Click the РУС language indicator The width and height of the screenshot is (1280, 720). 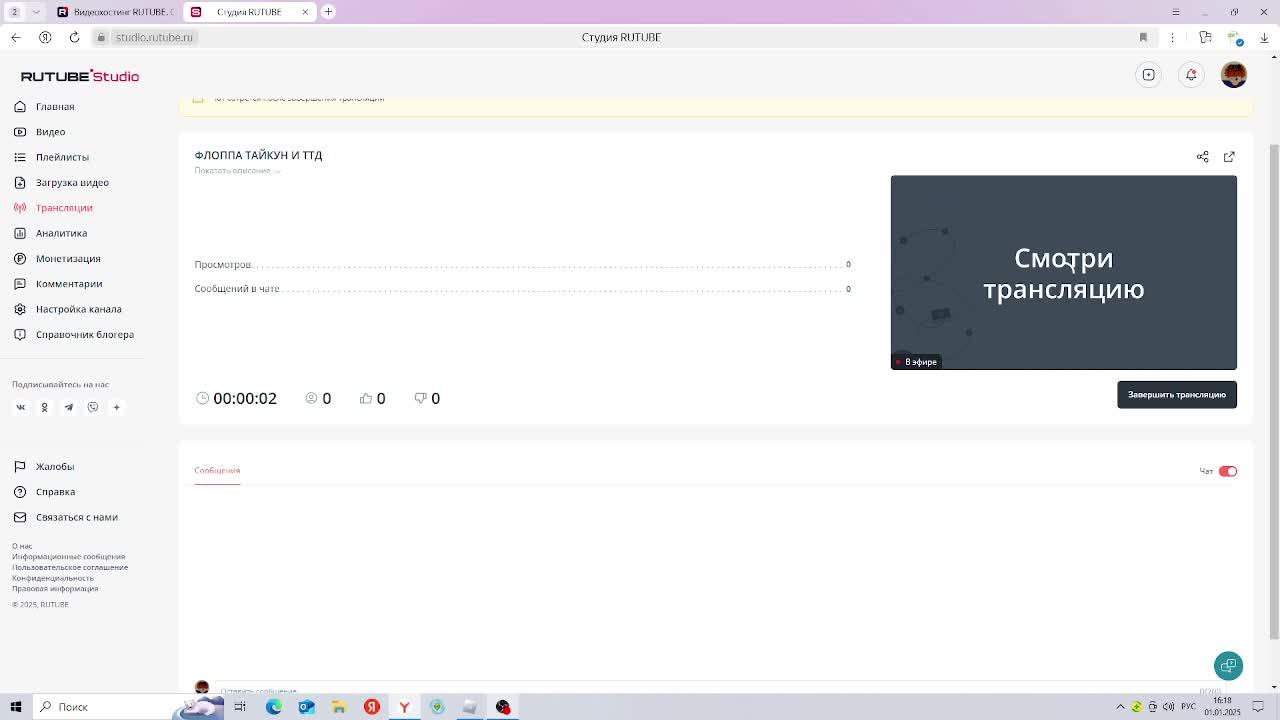pyautogui.click(x=1188, y=707)
